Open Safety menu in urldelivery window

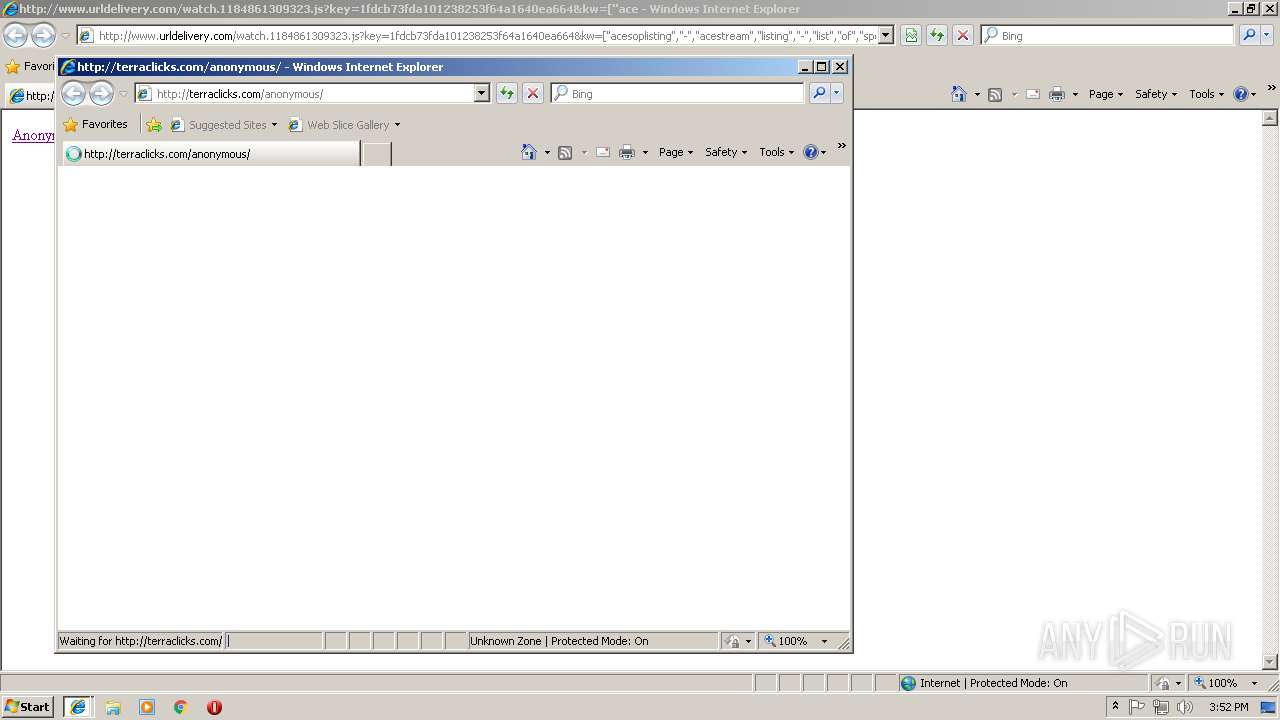coord(1156,94)
